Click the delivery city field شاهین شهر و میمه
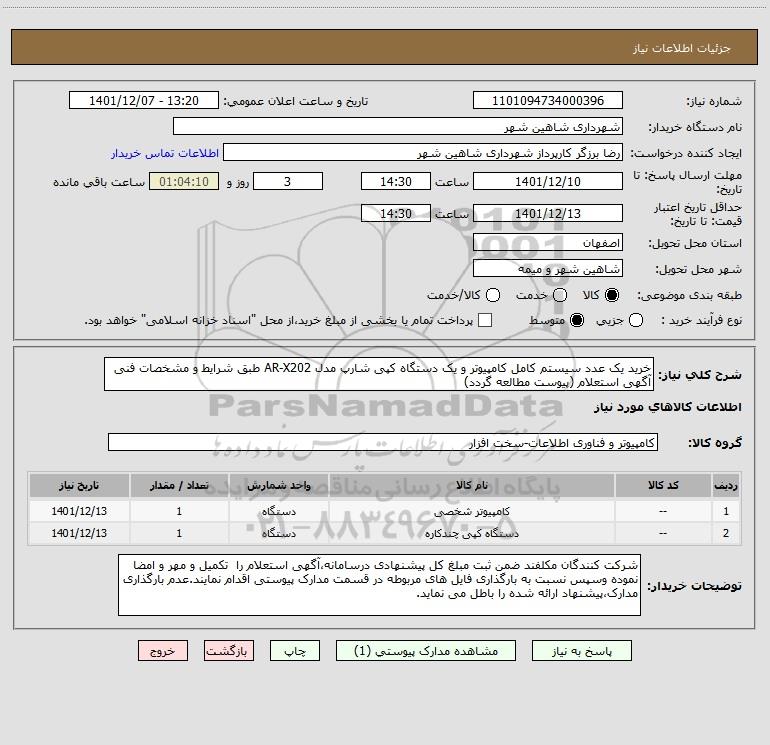770x745 pixels. point(548,268)
